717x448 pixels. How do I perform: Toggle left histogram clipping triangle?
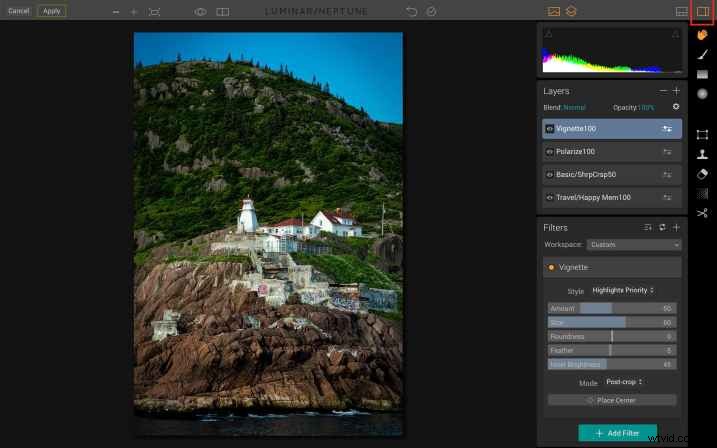click(549, 34)
